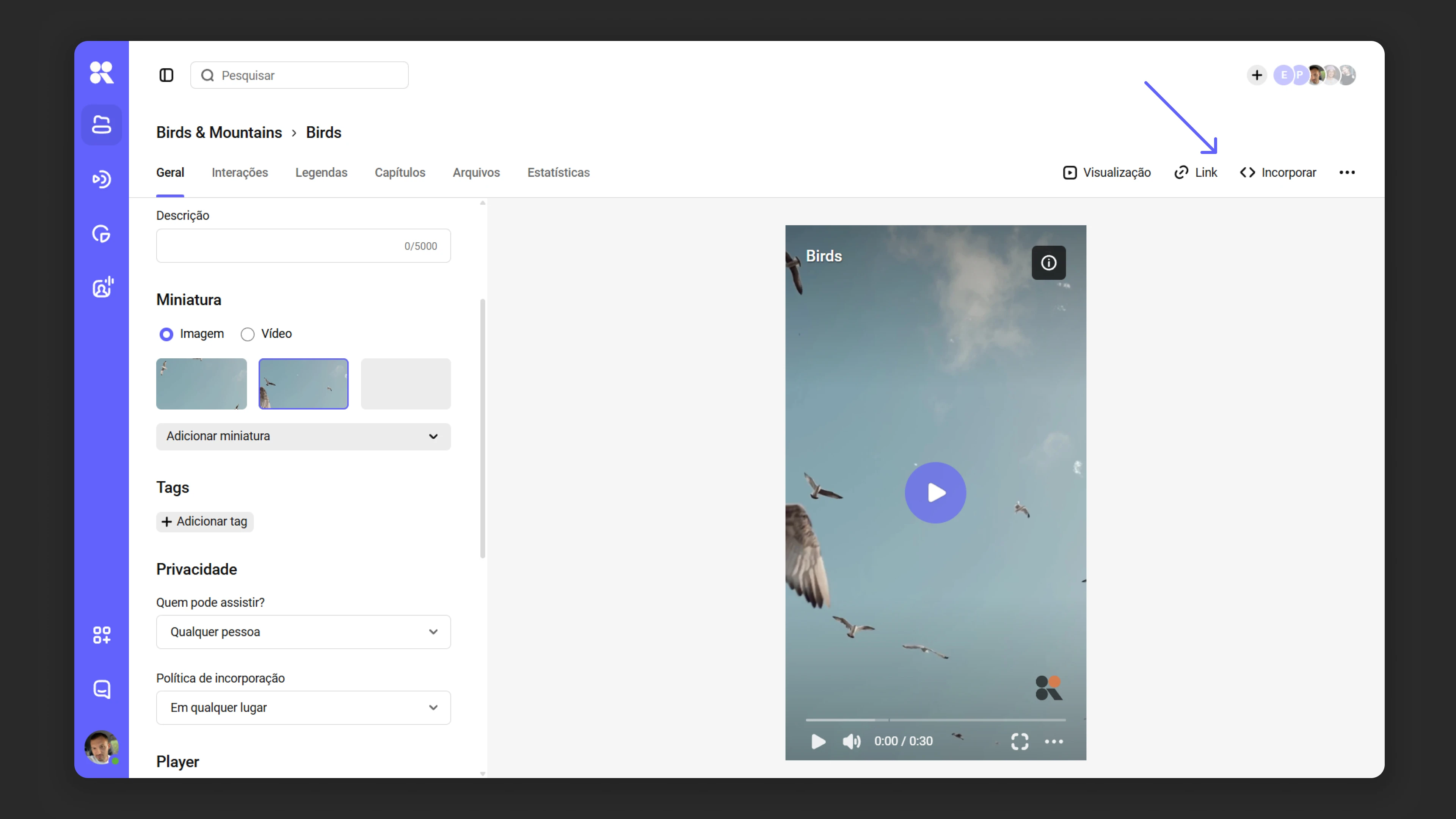Open Birds & Mountains breadcrumb link

point(219,132)
